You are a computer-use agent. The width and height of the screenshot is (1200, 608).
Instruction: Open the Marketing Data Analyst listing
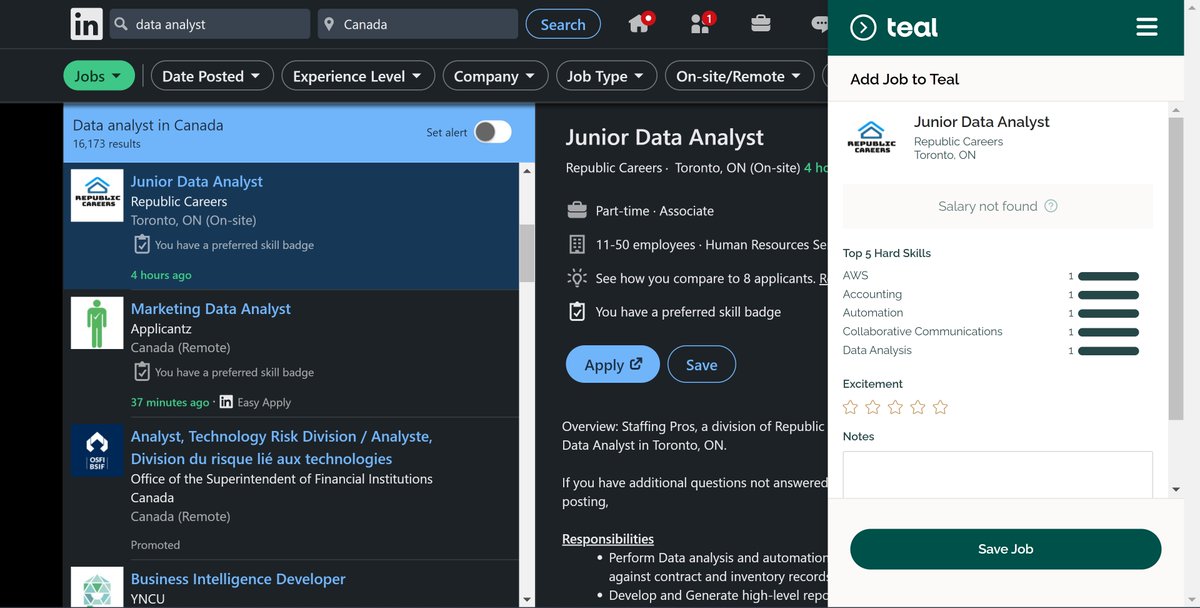point(210,308)
